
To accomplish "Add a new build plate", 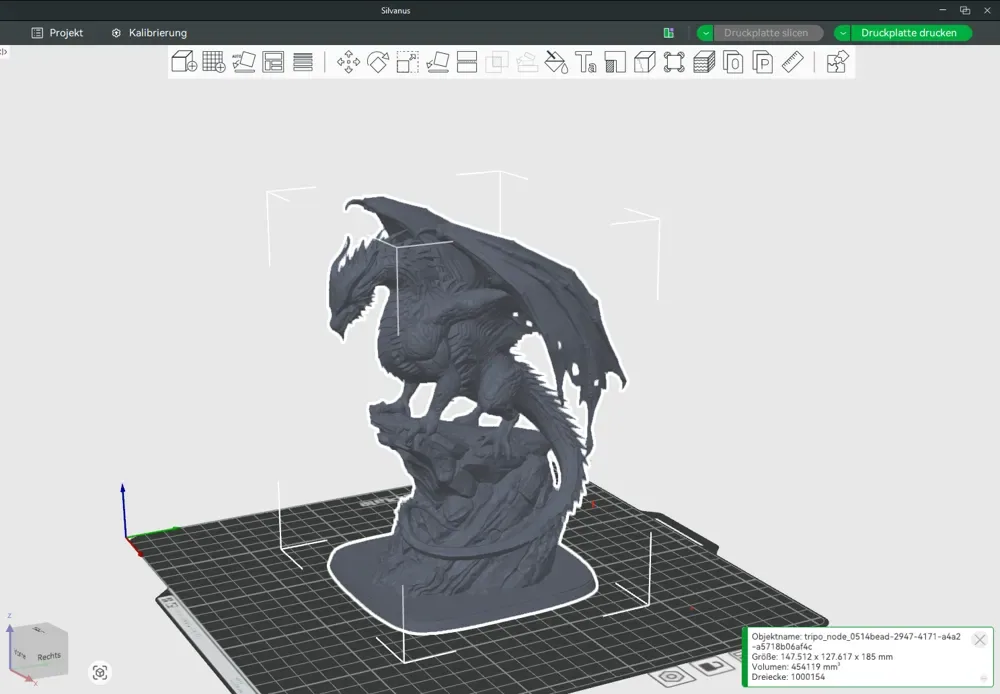I will [214, 62].
